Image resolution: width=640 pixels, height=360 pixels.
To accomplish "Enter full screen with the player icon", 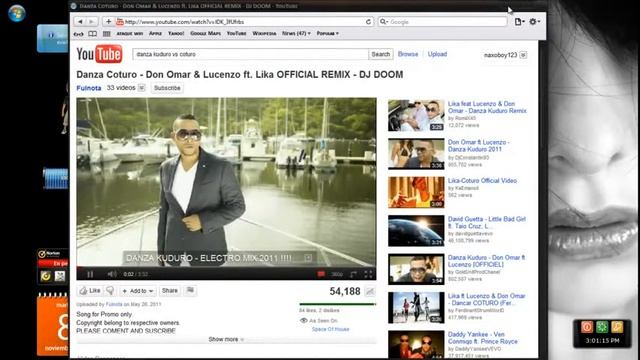I will click(368, 274).
